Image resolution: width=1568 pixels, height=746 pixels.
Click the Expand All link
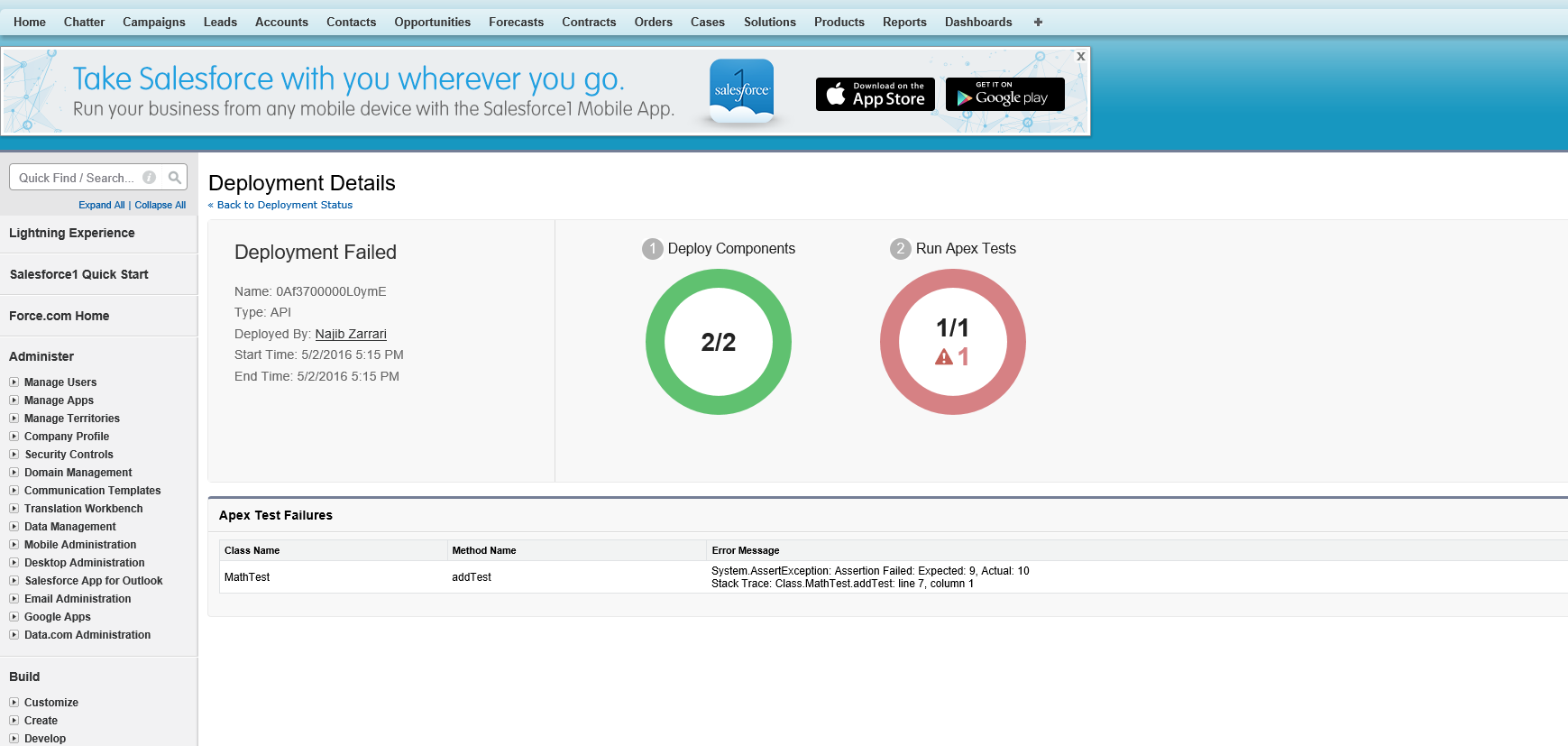click(102, 205)
